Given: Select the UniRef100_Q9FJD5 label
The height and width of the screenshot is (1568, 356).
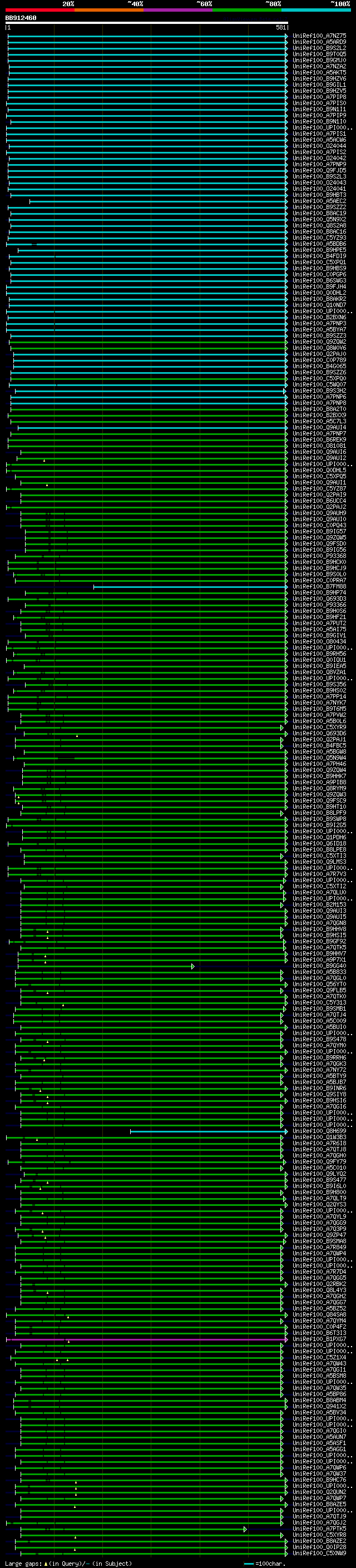Looking at the screenshot, I should pyautogui.click(x=319, y=170).
